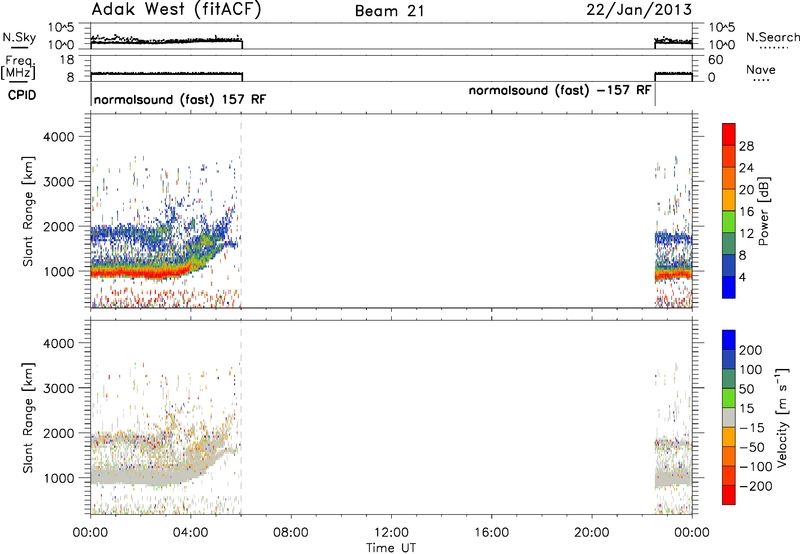Click the '18' frequency axis tick

tap(66, 60)
